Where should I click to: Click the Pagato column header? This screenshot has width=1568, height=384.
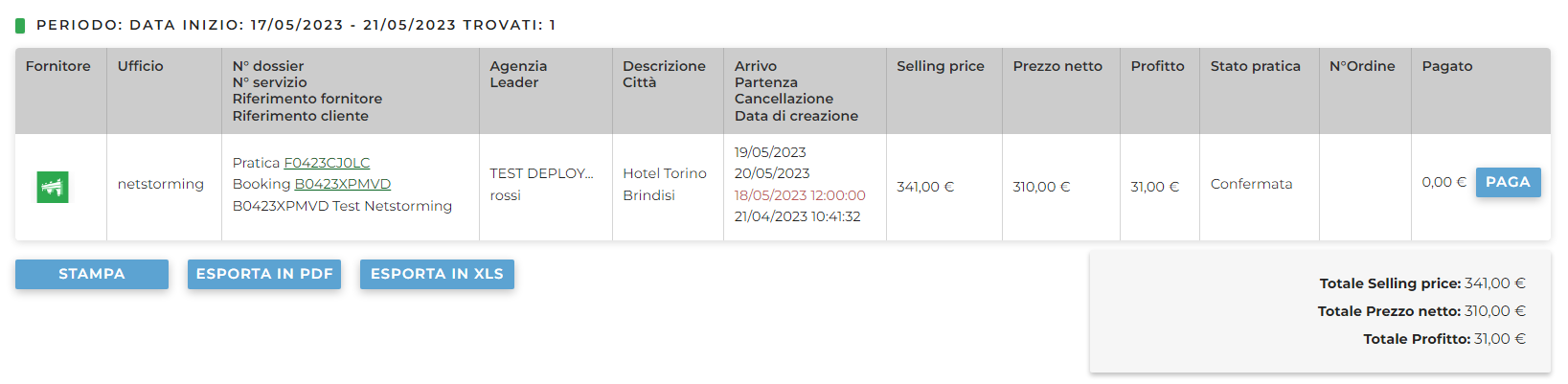(1447, 66)
